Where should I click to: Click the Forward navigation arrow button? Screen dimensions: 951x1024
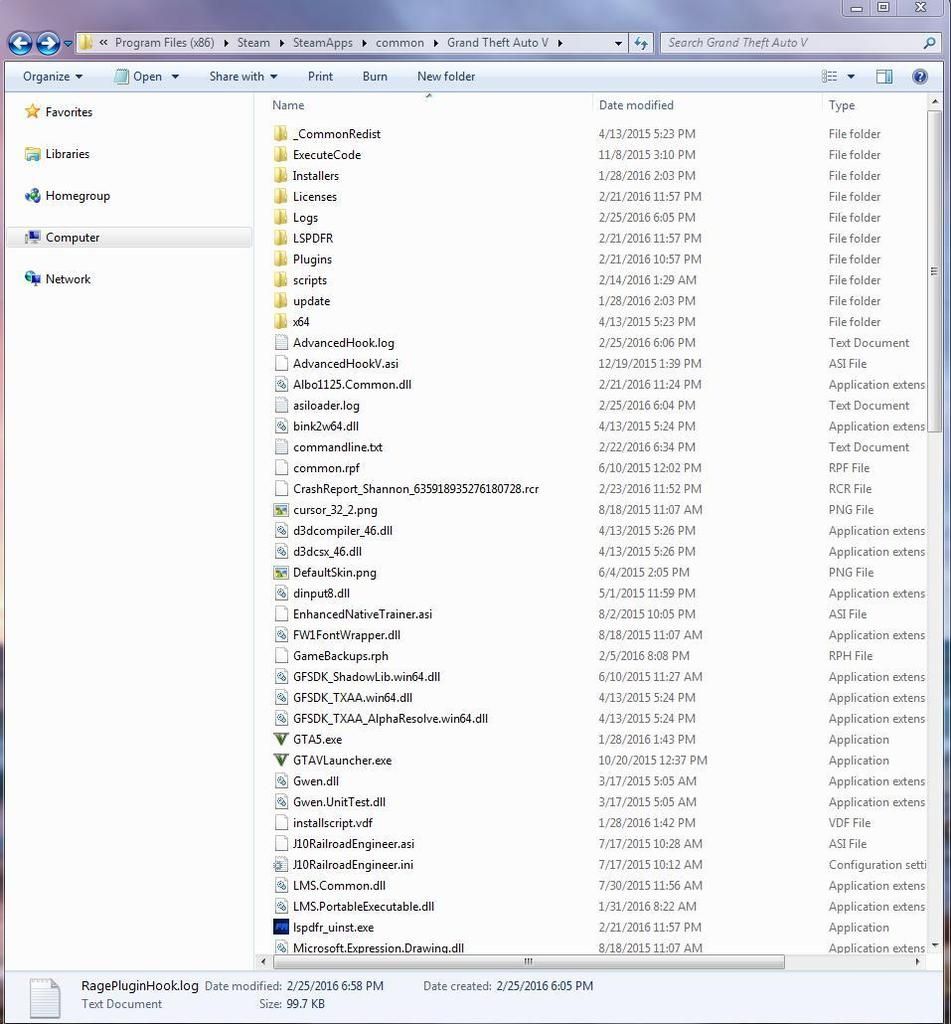47,43
